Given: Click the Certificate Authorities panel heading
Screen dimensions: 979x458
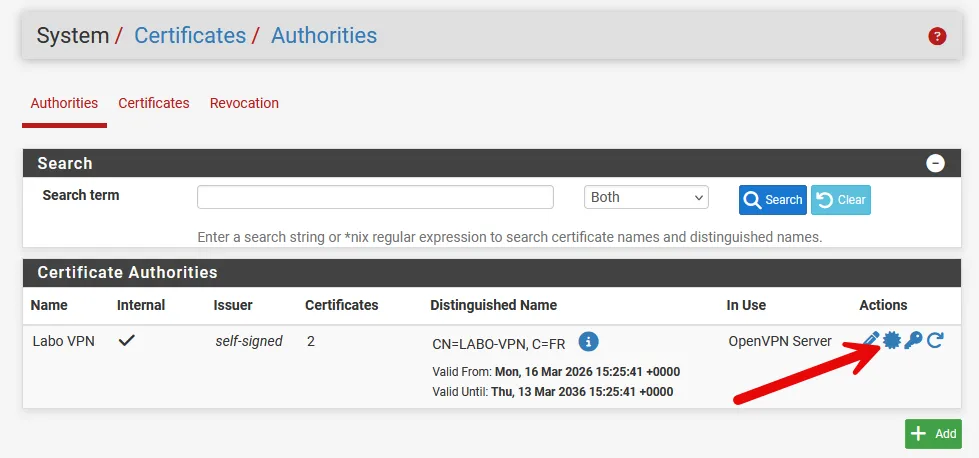Looking at the screenshot, I should [x=127, y=272].
